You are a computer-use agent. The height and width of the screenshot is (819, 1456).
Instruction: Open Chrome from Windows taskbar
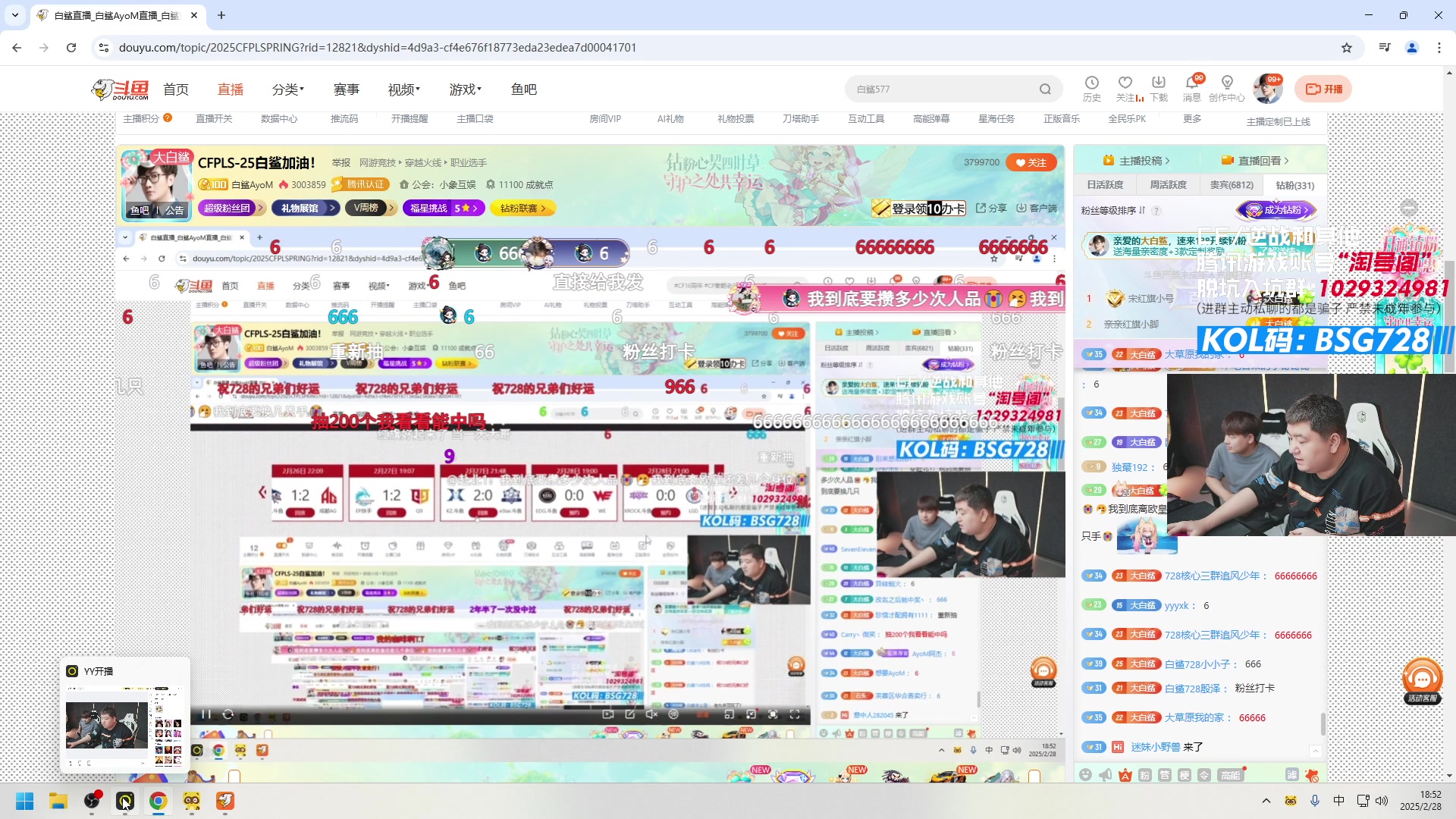pos(158,801)
